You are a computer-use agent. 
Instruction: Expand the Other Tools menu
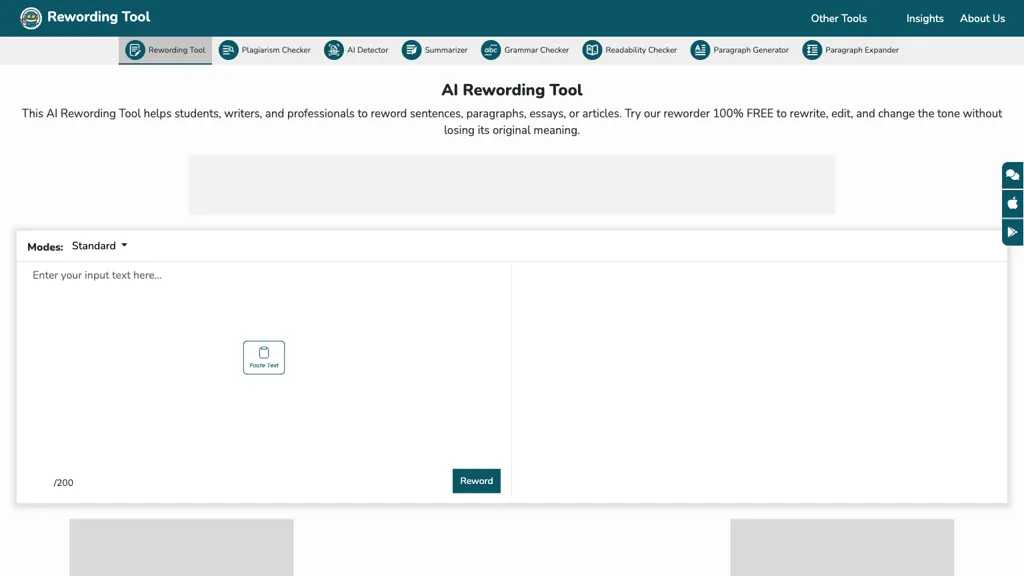click(838, 18)
